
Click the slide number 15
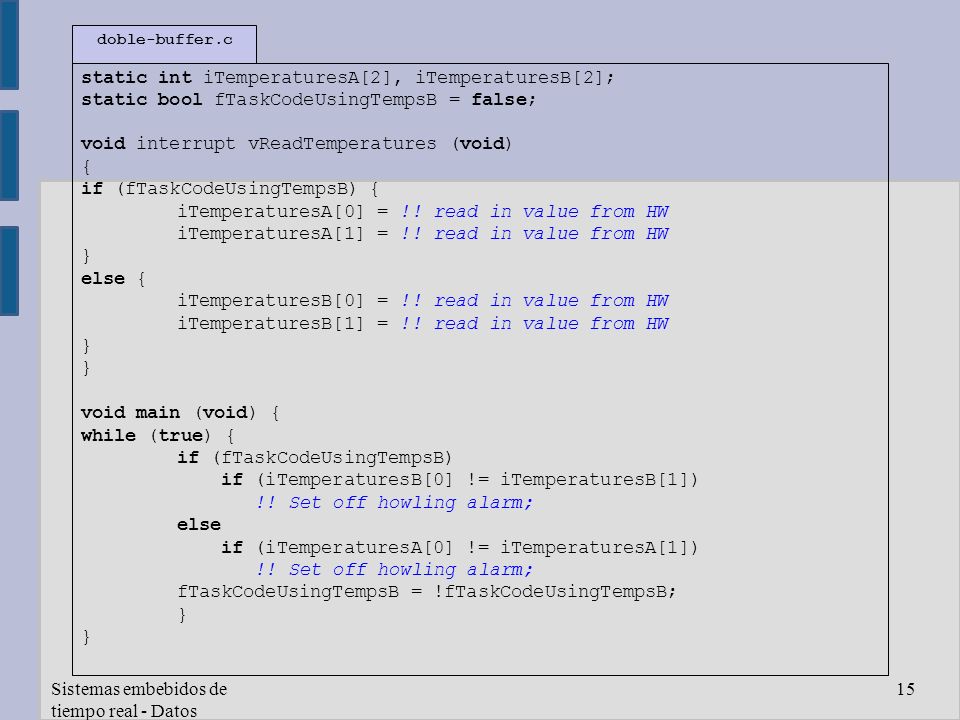point(906,689)
